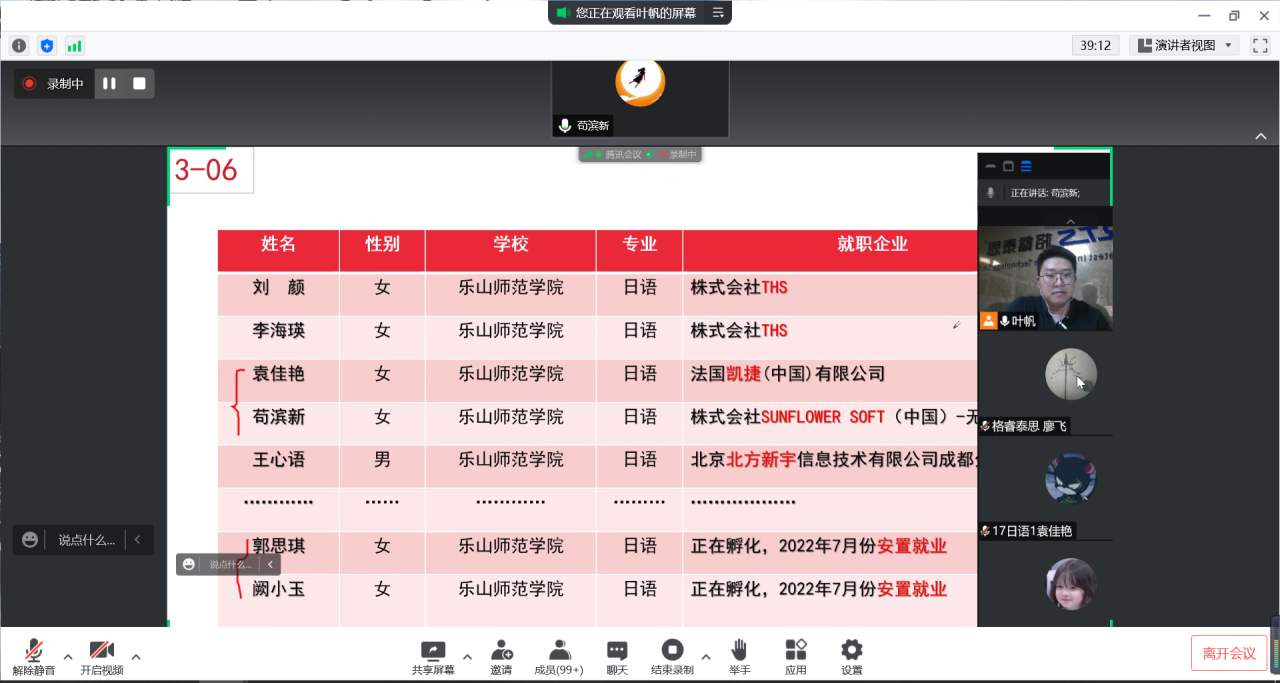The height and width of the screenshot is (683, 1280).
Task: Open the 邀请 invite icon
Action: tap(501, 657)
